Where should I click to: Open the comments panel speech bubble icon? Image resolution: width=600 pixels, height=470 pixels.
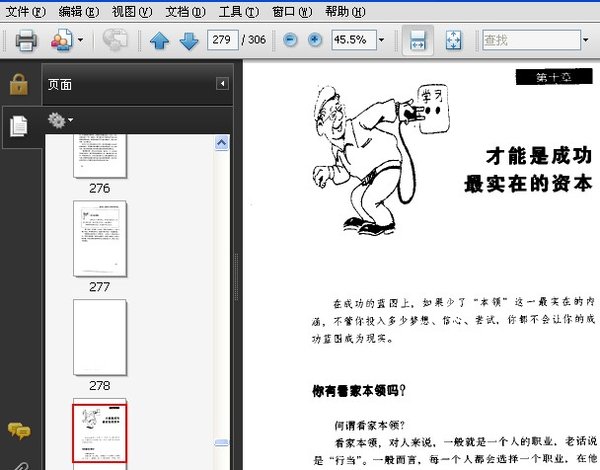pyautogui.click(x=19, y=431)
